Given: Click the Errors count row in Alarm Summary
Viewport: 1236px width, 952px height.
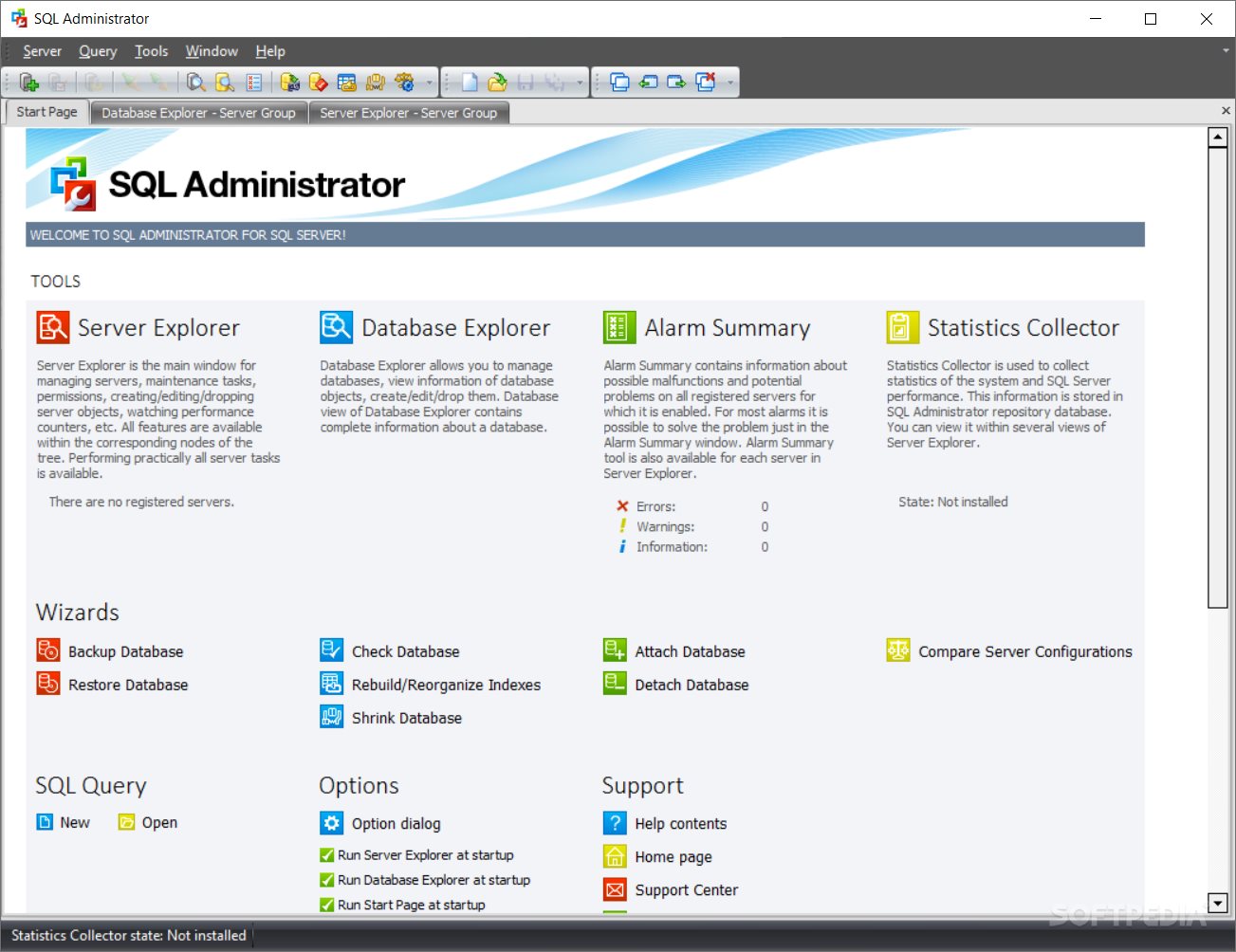Looking at the screenshot, I should tap(692, 506).
